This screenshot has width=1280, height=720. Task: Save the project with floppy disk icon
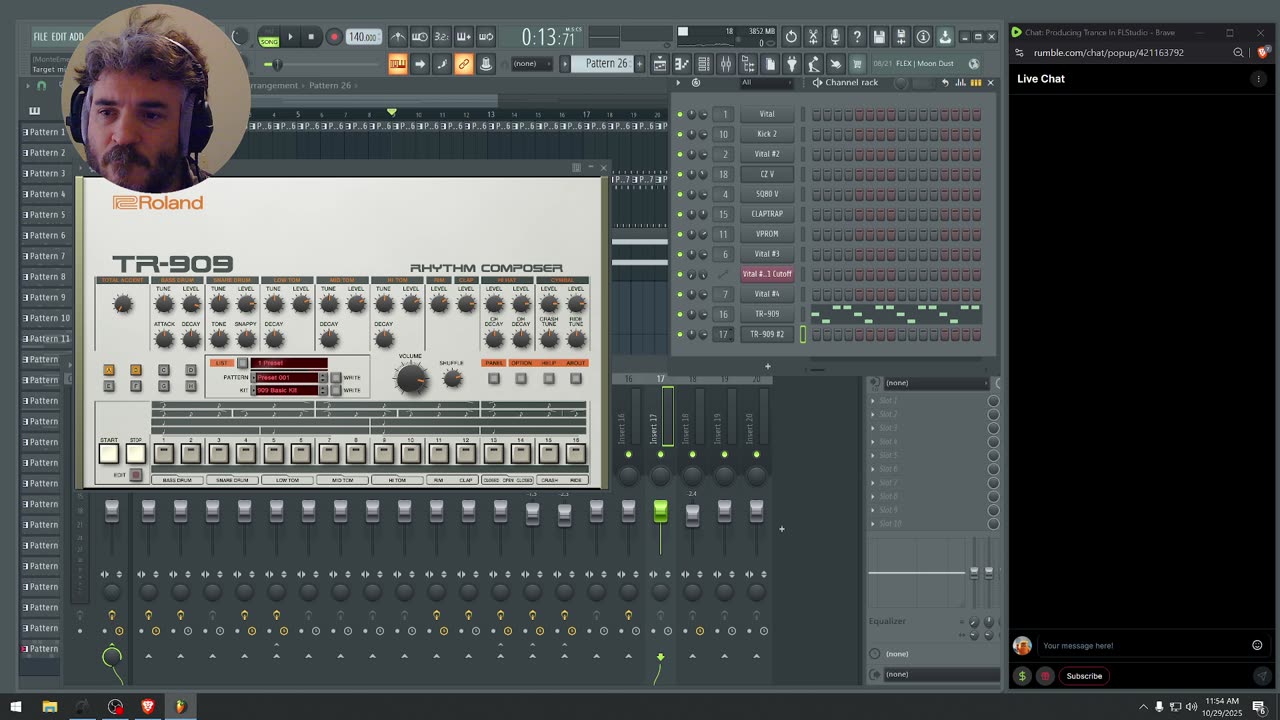coord(879,37)
